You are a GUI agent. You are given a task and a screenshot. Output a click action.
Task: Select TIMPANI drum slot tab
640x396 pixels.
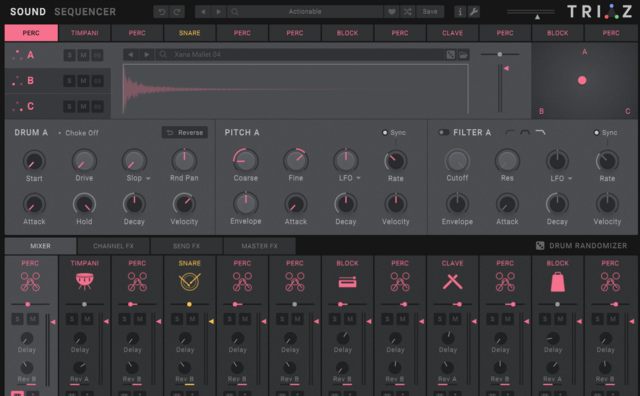pyautogui.click(x=84, y=33)
